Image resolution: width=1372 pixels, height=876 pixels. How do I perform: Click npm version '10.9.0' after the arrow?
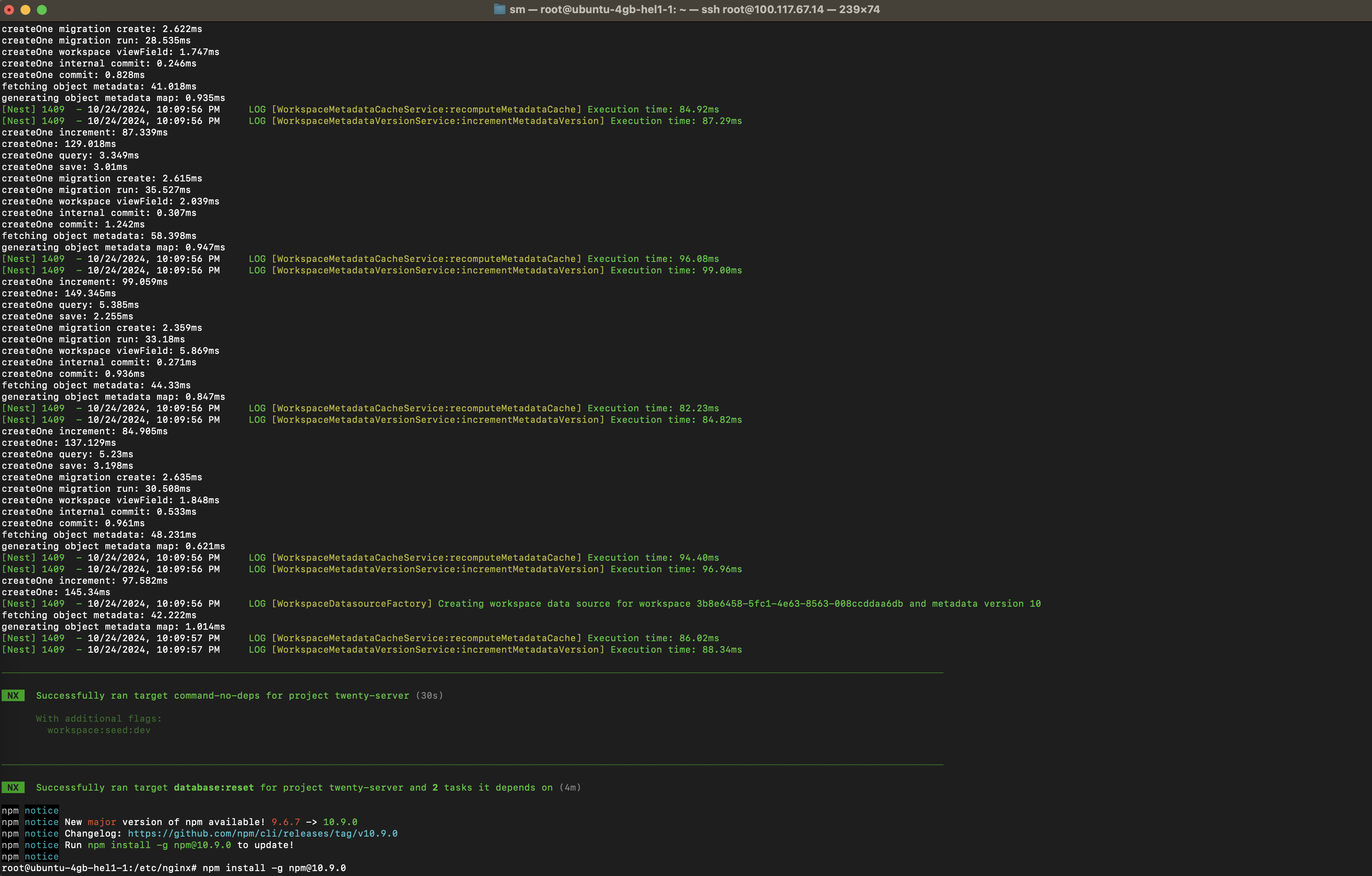coord(340,821)
